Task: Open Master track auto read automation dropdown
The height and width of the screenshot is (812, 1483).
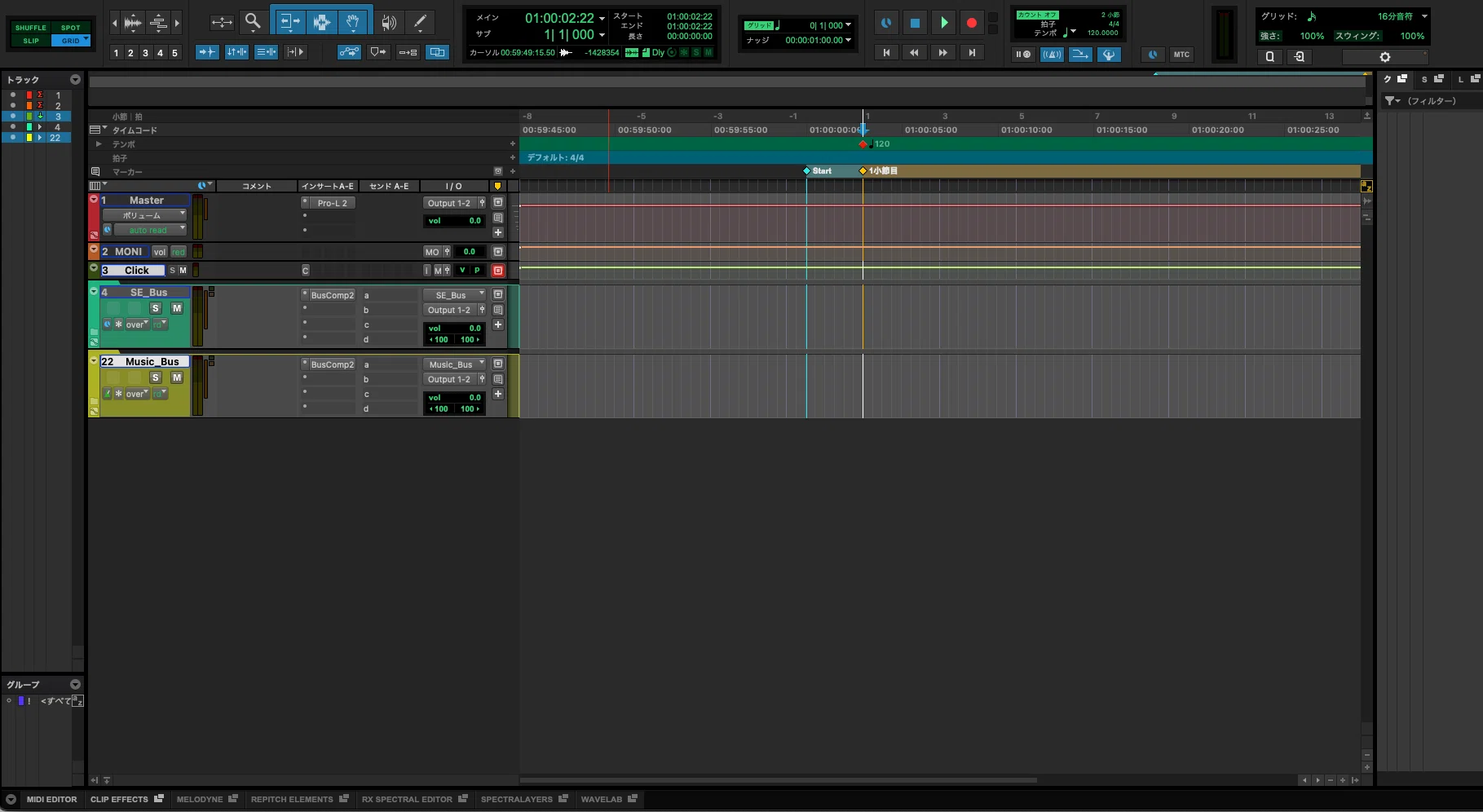Action: pos(150,230)
